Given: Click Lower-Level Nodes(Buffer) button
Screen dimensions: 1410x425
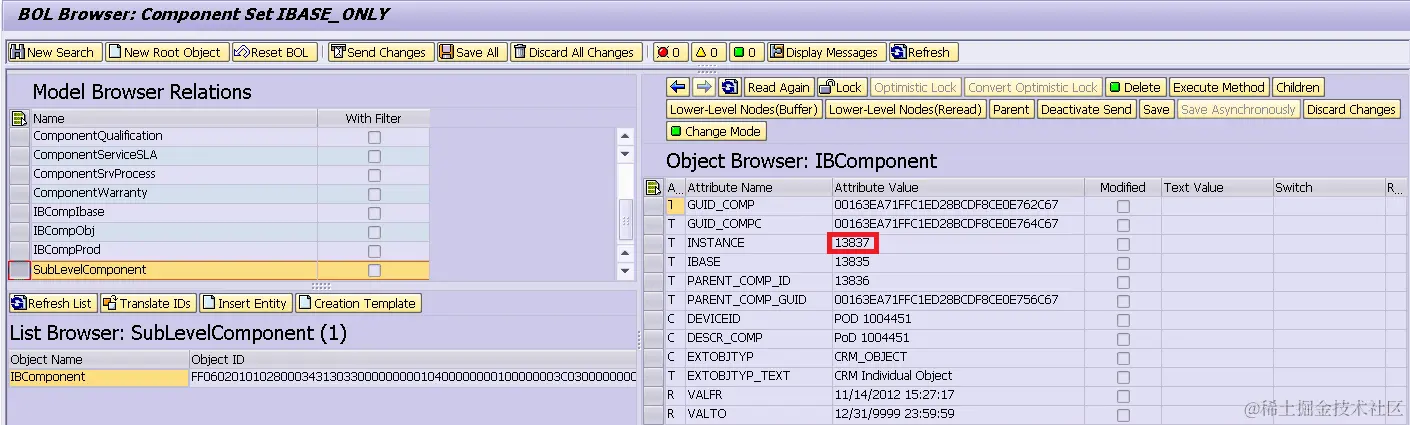Looking at the screenshot, I should click(744, 109).
